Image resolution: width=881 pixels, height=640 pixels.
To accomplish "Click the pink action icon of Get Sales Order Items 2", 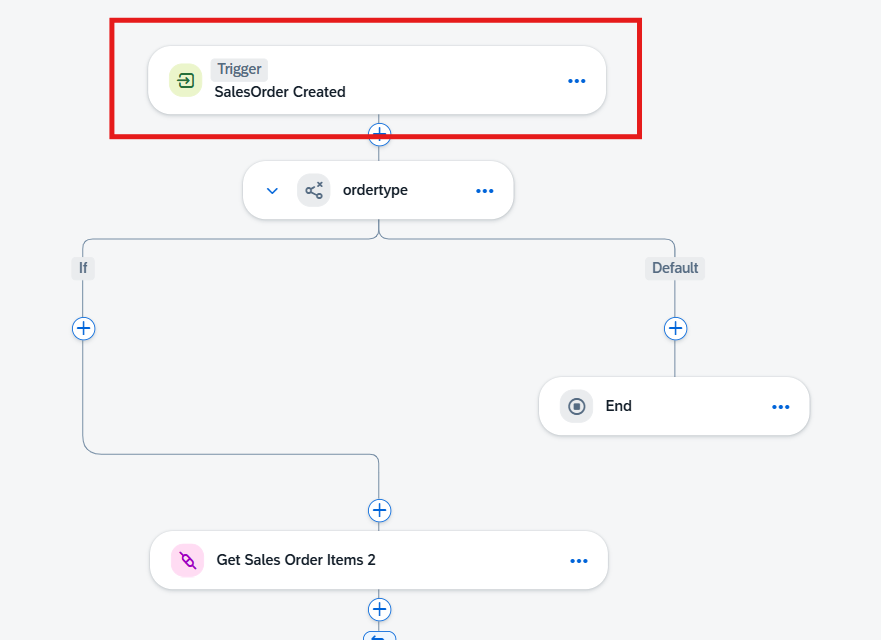I will [x=187, y=560].
